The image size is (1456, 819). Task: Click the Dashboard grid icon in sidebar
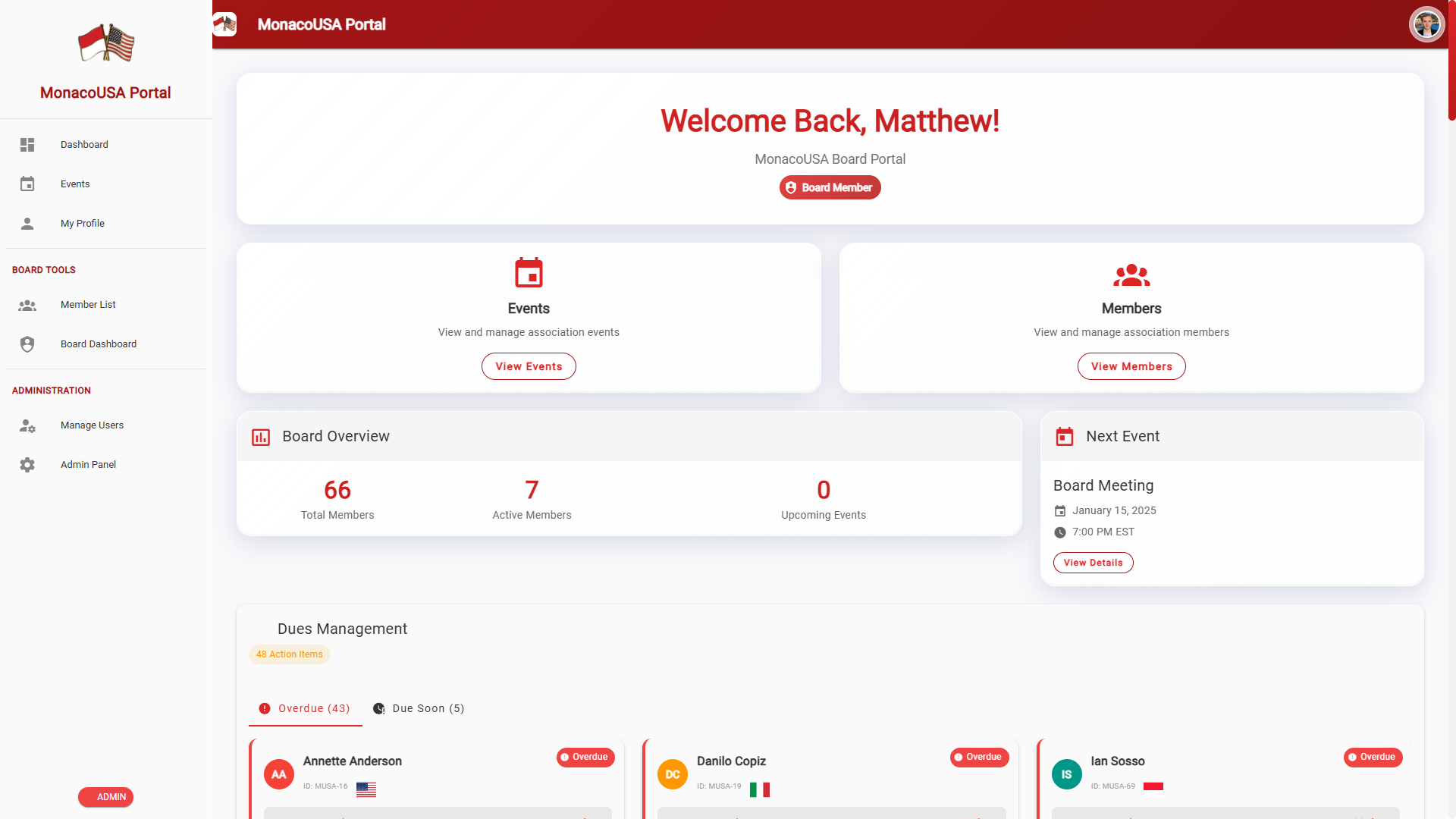(27, 145)
